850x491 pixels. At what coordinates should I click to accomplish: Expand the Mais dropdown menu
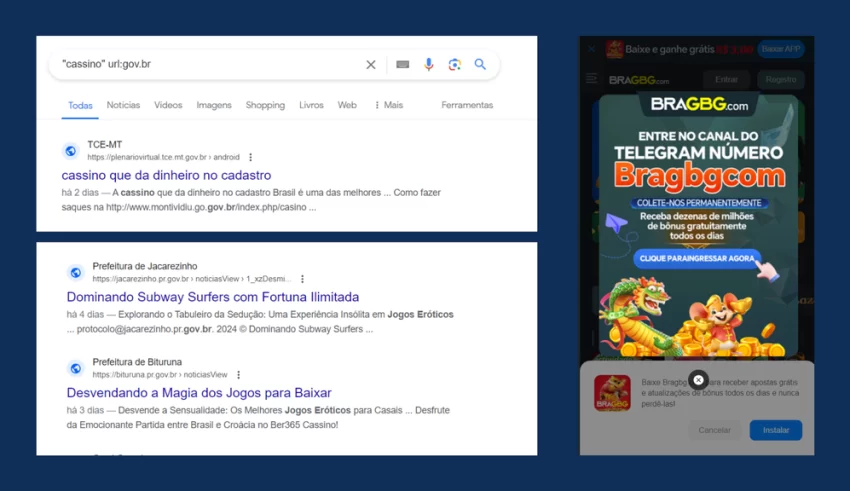(x=389, y=105)
